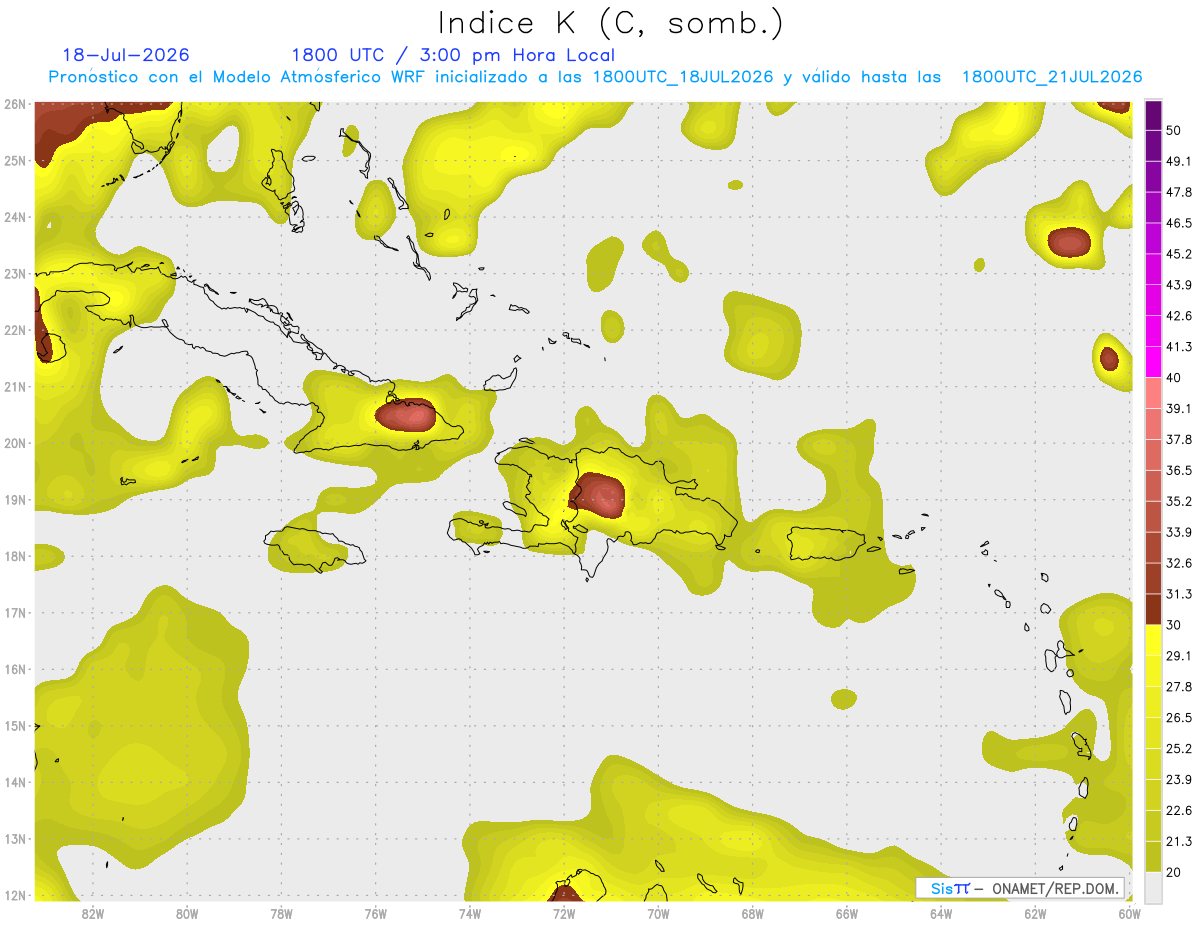Click the colorbar value 35.2
Image resolution: width=1200 pixels, height=927 pixels.
point(1179,501)
